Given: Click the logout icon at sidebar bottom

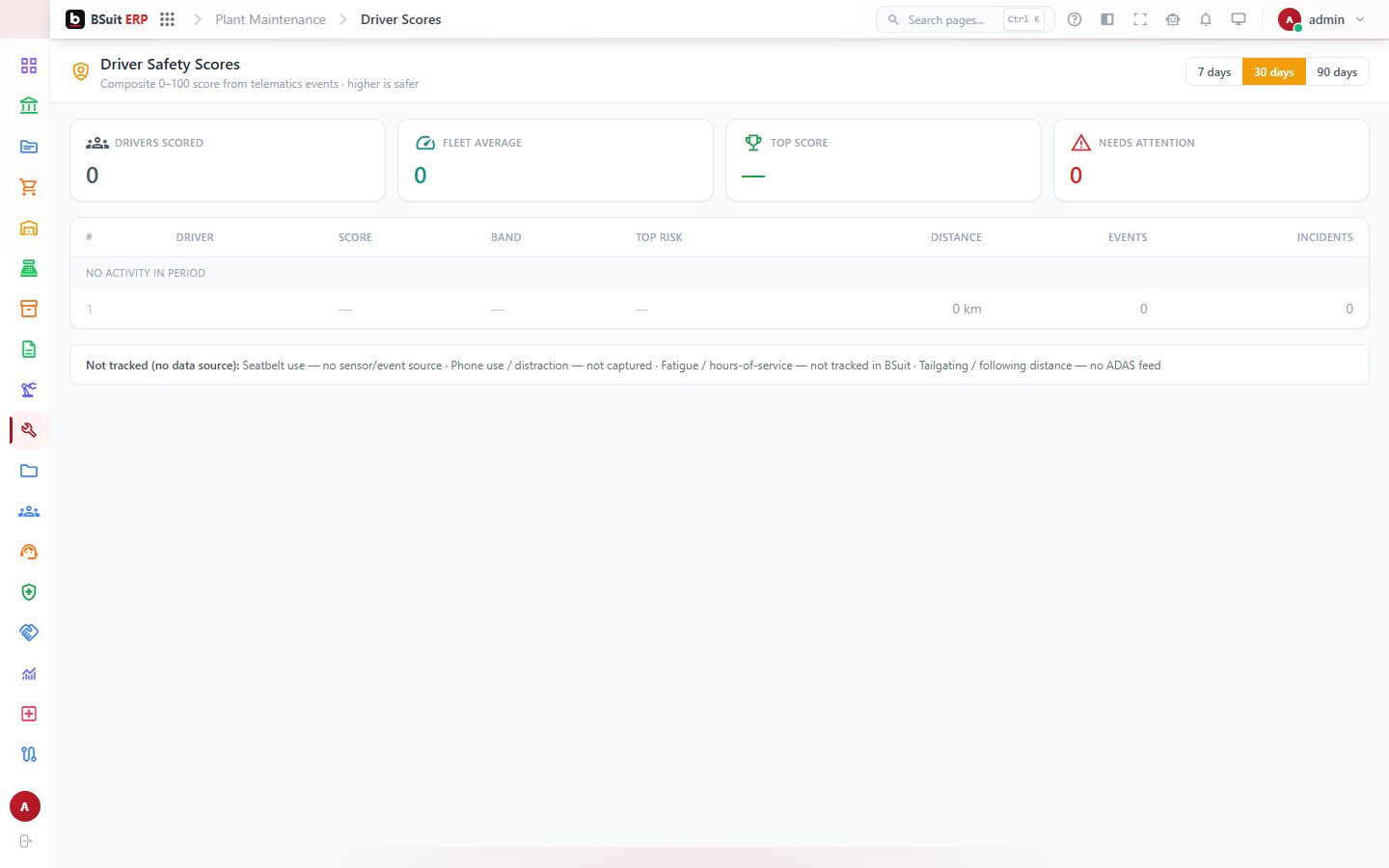Looking at the screenshot, I should pos(26,841).
